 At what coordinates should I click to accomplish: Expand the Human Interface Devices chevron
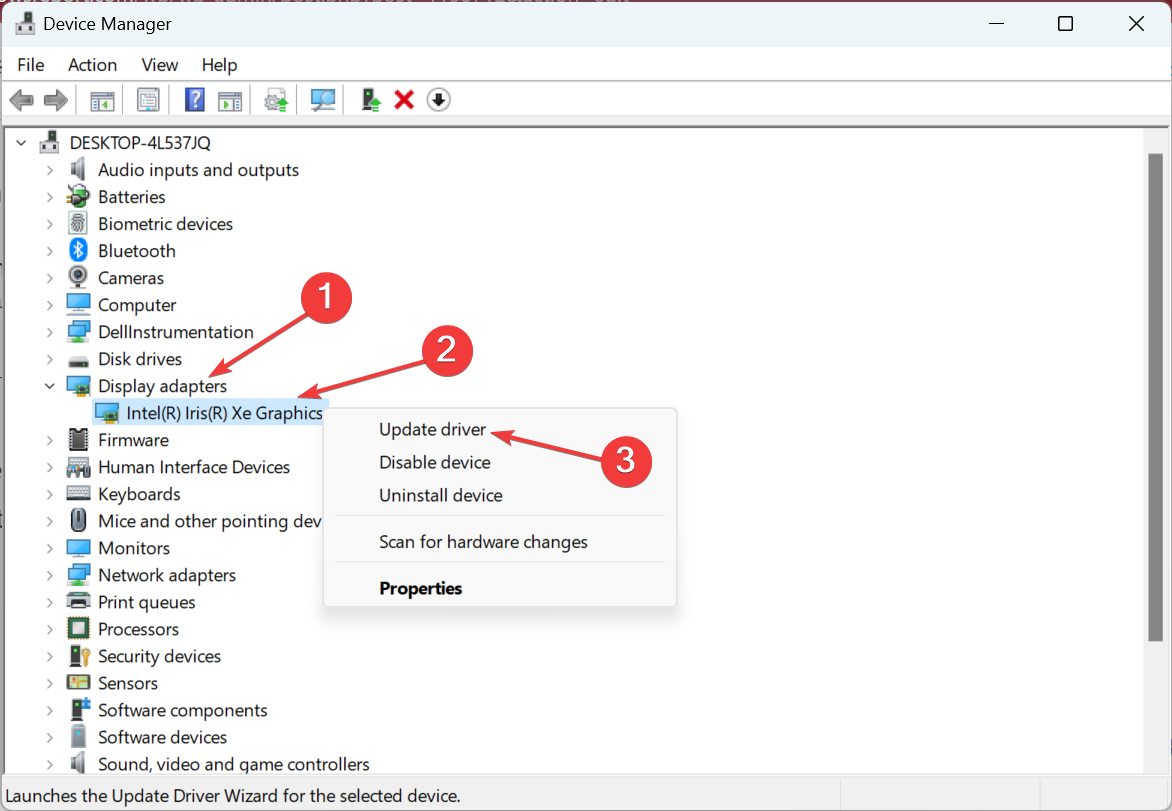click(49, 466)
